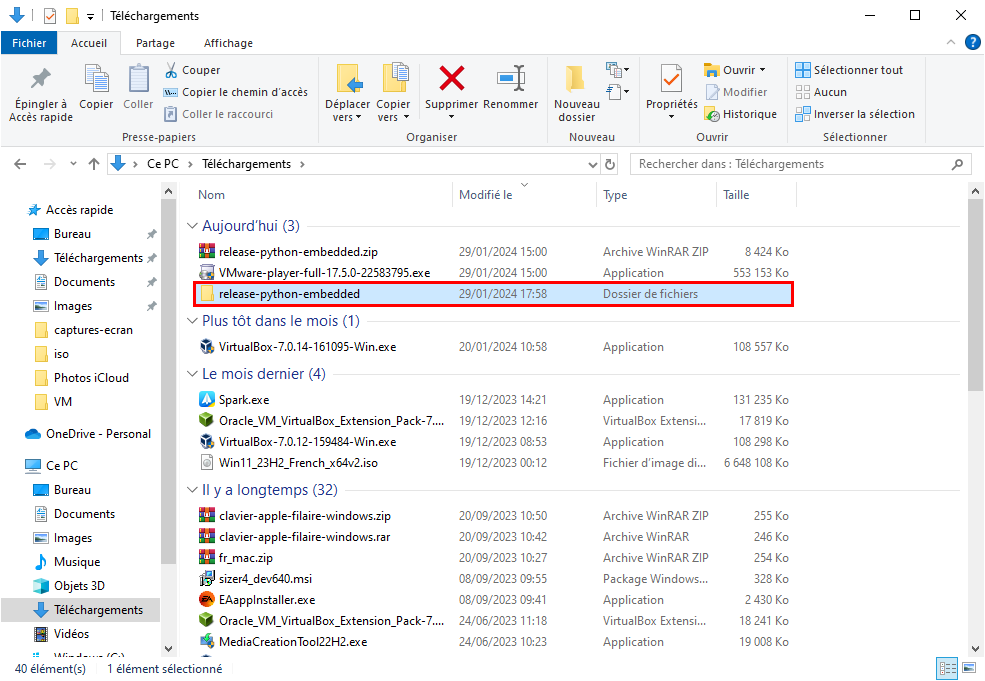985x681 pixels.
Task: Click the Épingler à Accès rapide pin icon
Action: pyautogui.click(x=41, y=78)
